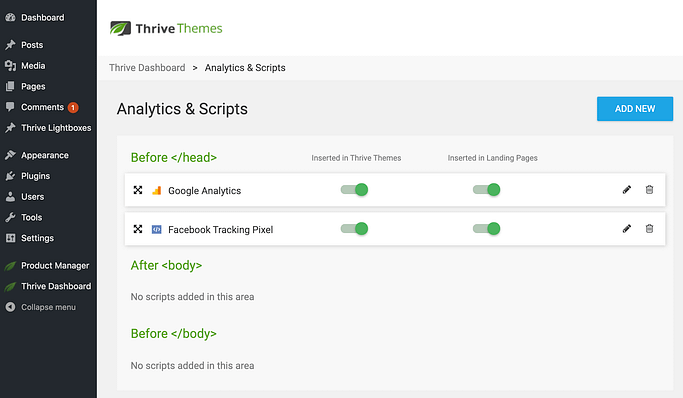Click the 'After <body>' section heading

(166, 265)
